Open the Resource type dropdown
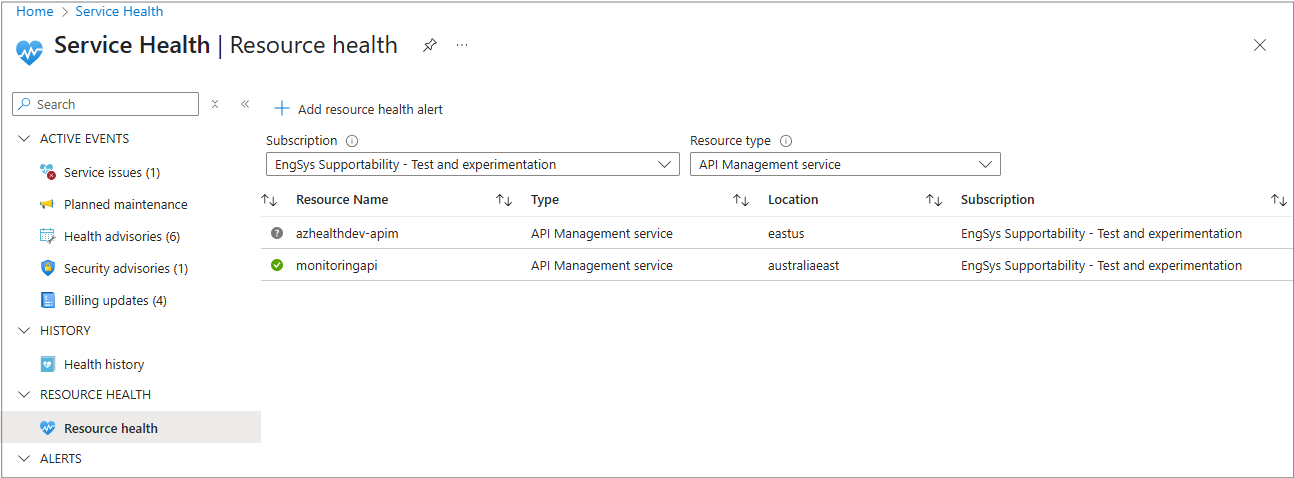Viewport: 1294px width, 478px height. [845, 164]
